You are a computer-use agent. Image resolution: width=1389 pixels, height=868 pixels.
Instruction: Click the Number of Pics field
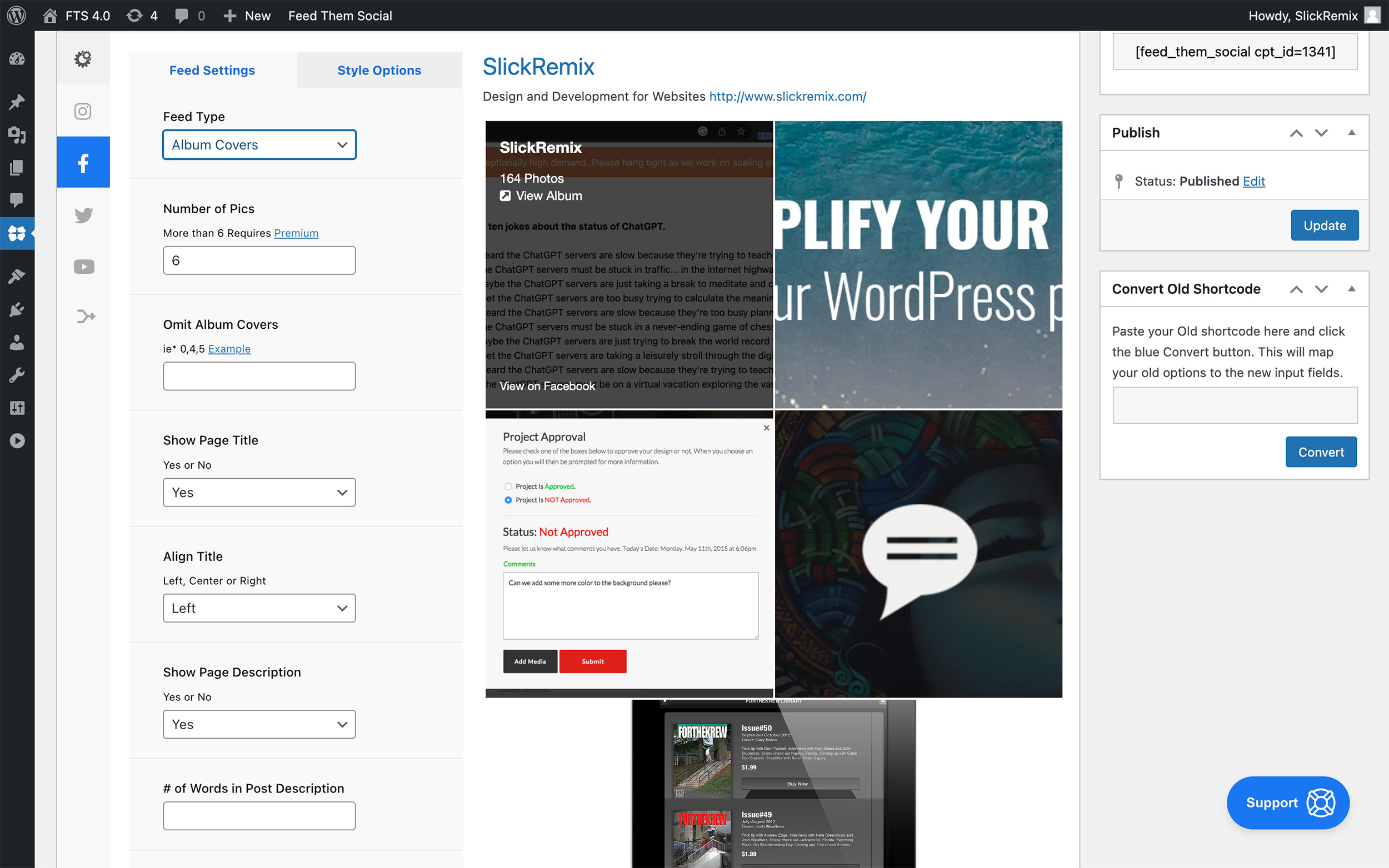[x=259, y=260]
